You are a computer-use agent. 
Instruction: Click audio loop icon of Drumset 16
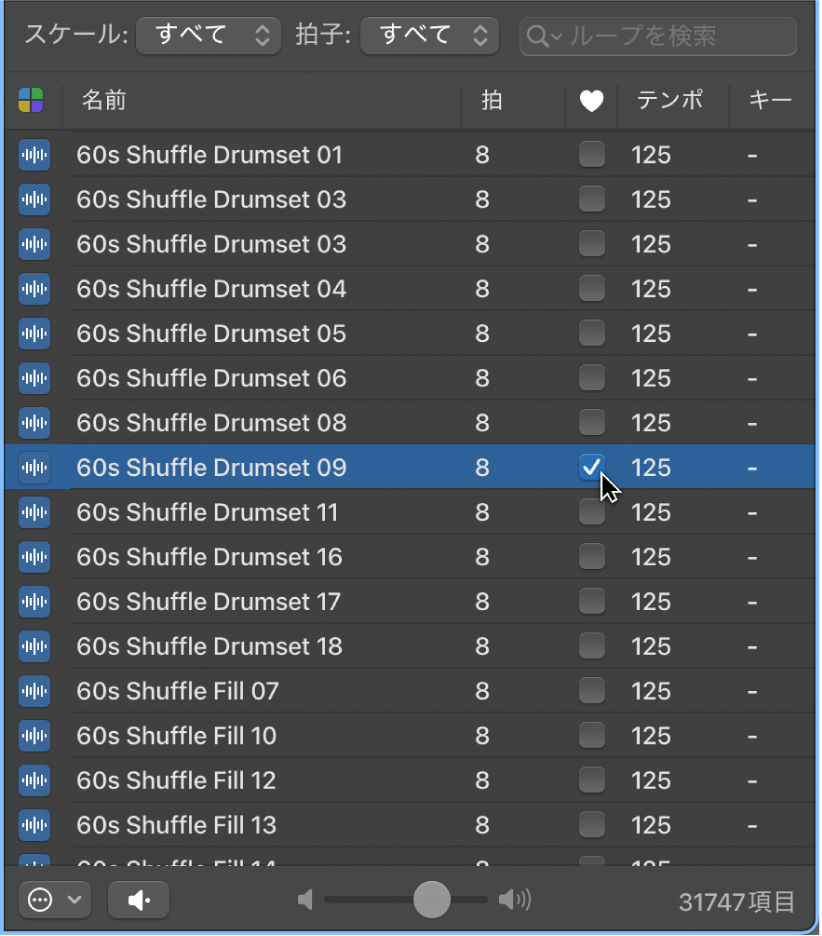pyautogui.click(x=34, y=557)
